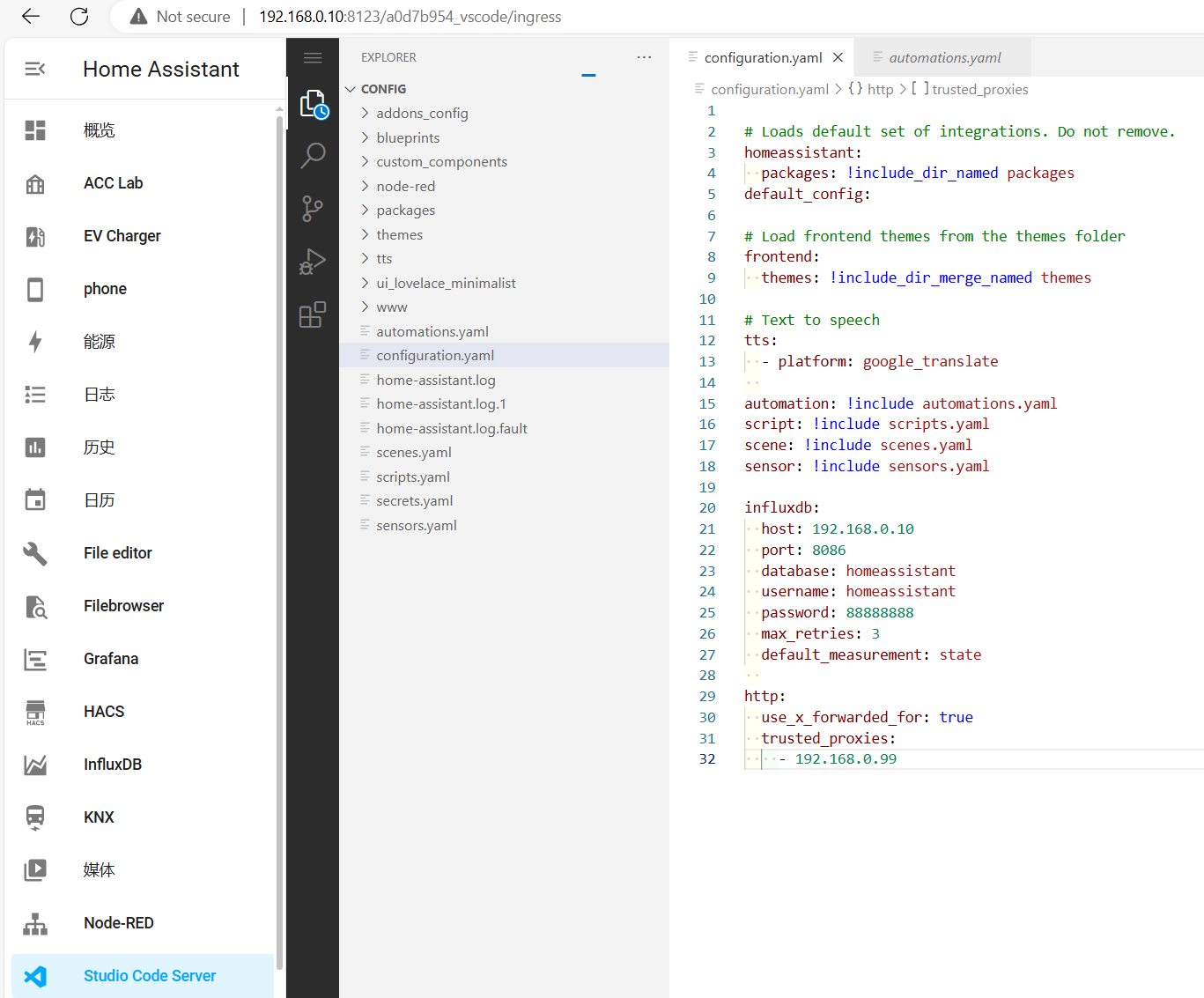Go back in the browser

tap(31, 17)
